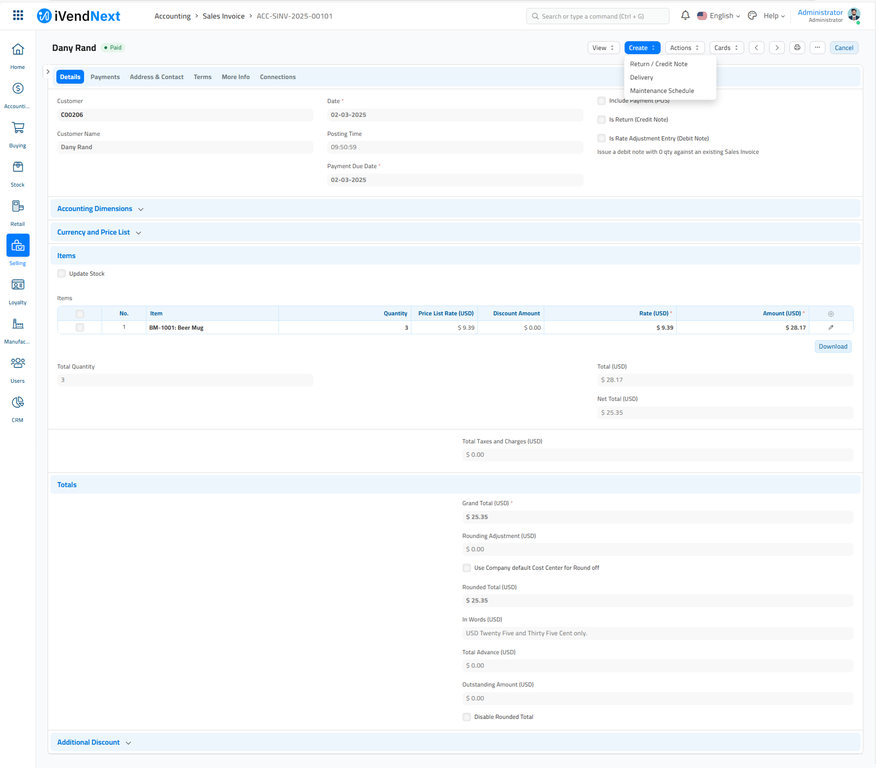The height and width of the screenshot is (768, 876).
Task: Check Is Return (Credit Note) box
Action: tap(601, 120)
